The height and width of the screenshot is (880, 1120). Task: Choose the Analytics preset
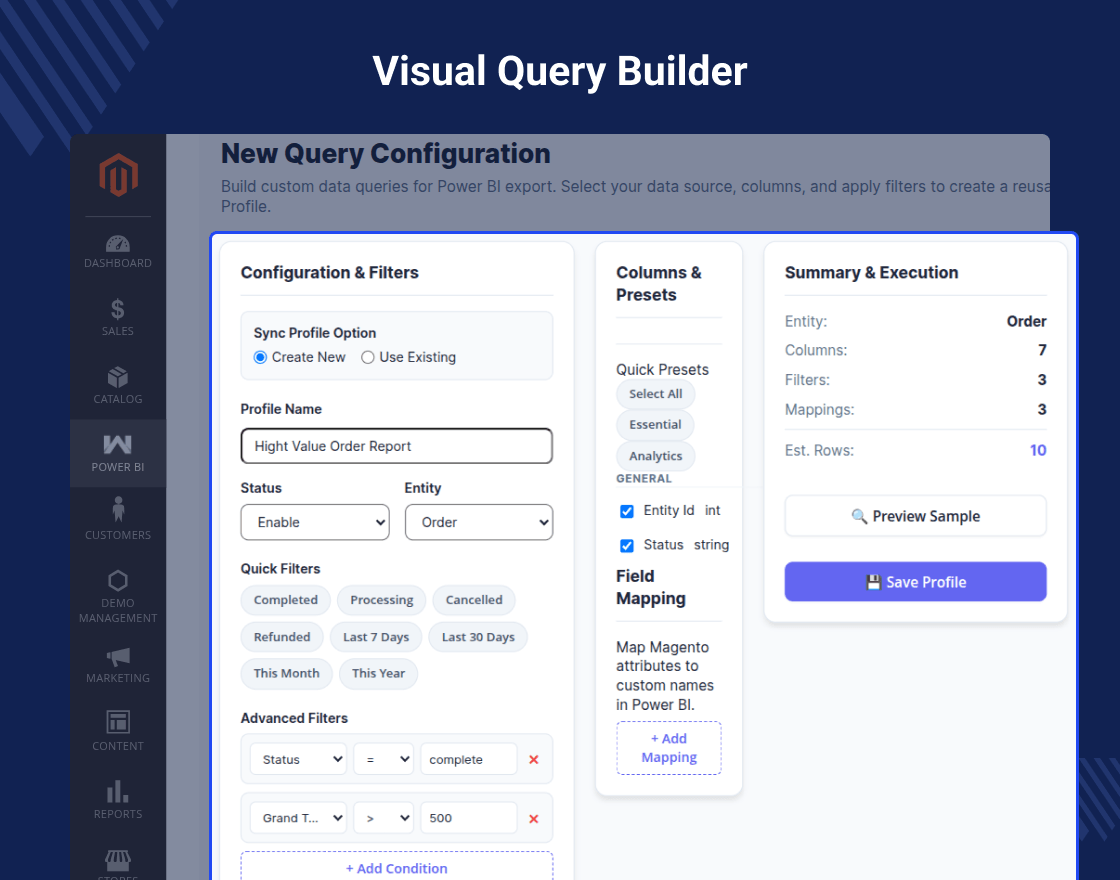tap(656, 456)
